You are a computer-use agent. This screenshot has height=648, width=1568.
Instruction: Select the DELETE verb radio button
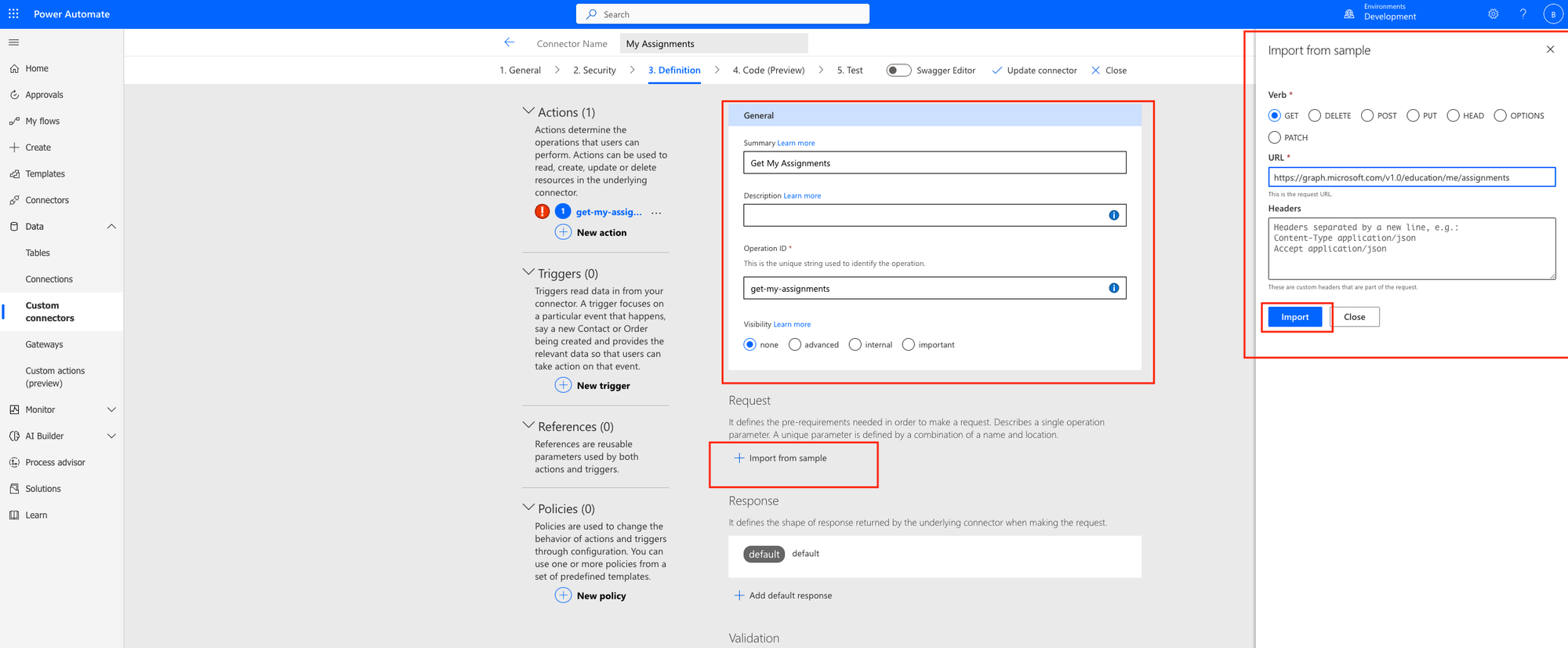click(1315, 115)
